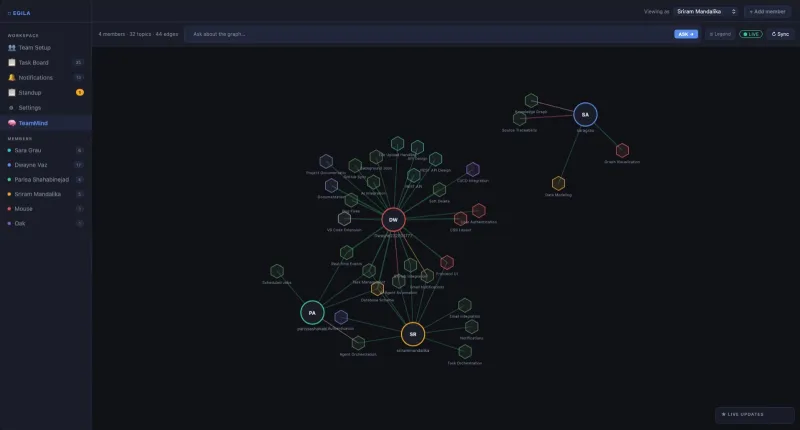Click the Real-time Events topic hexagon
Viewport: 800px width, 430px height.
pyautogui.click(x=346, y=252)
